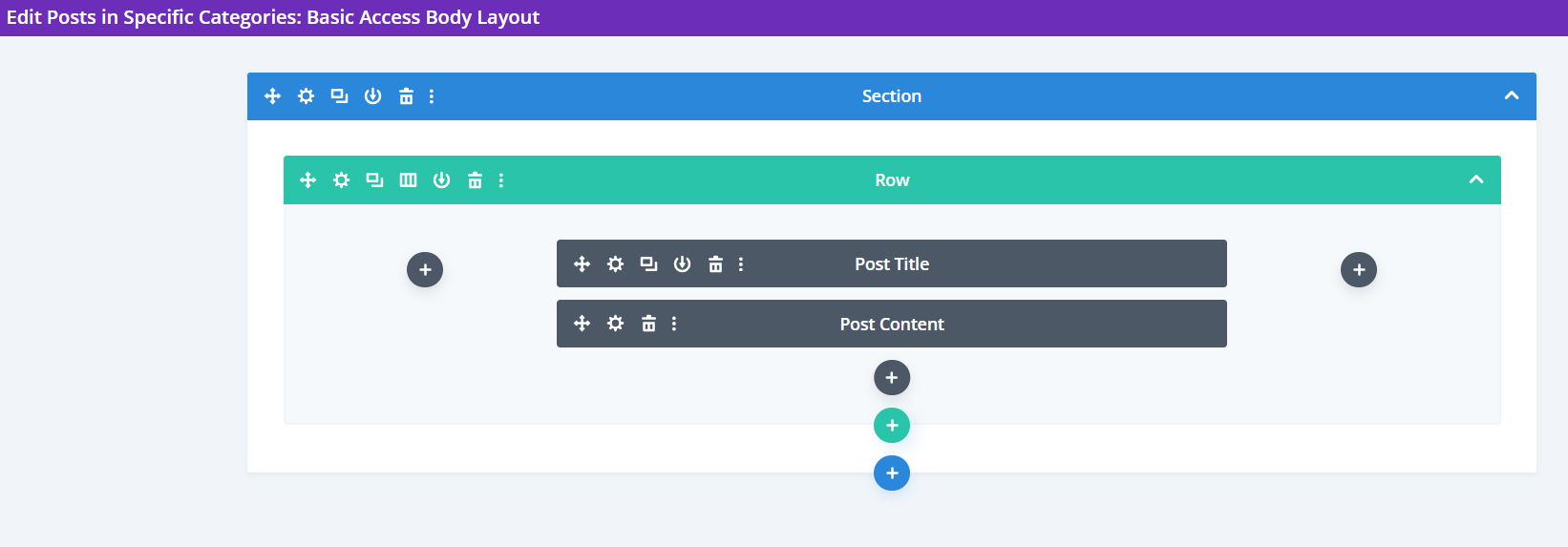Delete the Row with trash icon
Image resolution: width=1568 pixels, height=547 pixels.
475,180
